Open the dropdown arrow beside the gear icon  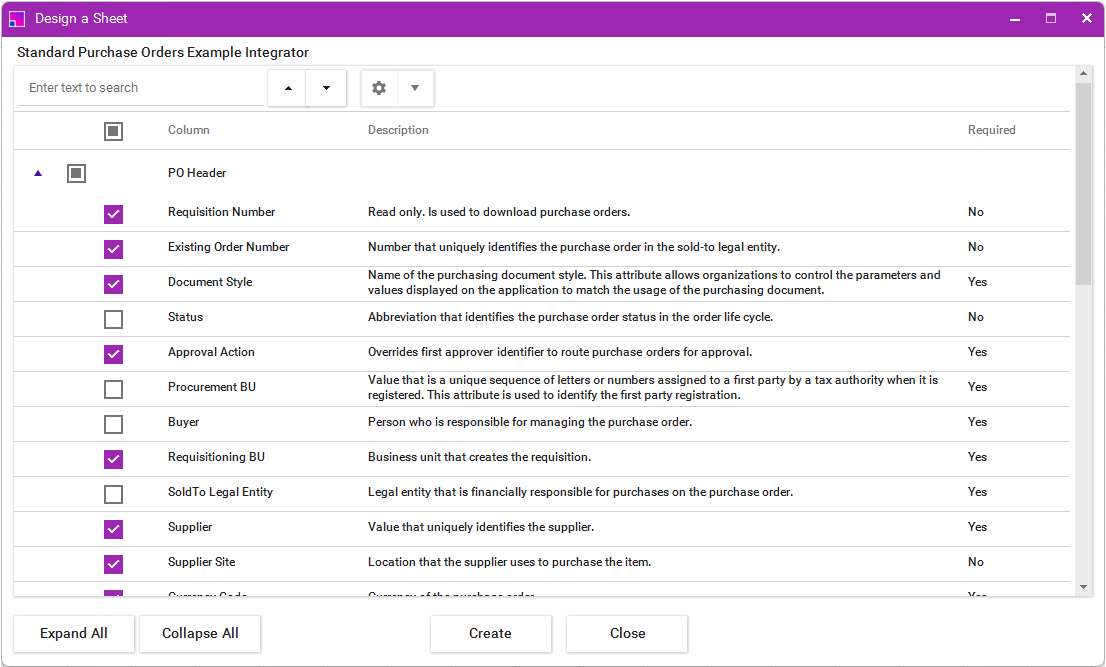tap(415, 88)
